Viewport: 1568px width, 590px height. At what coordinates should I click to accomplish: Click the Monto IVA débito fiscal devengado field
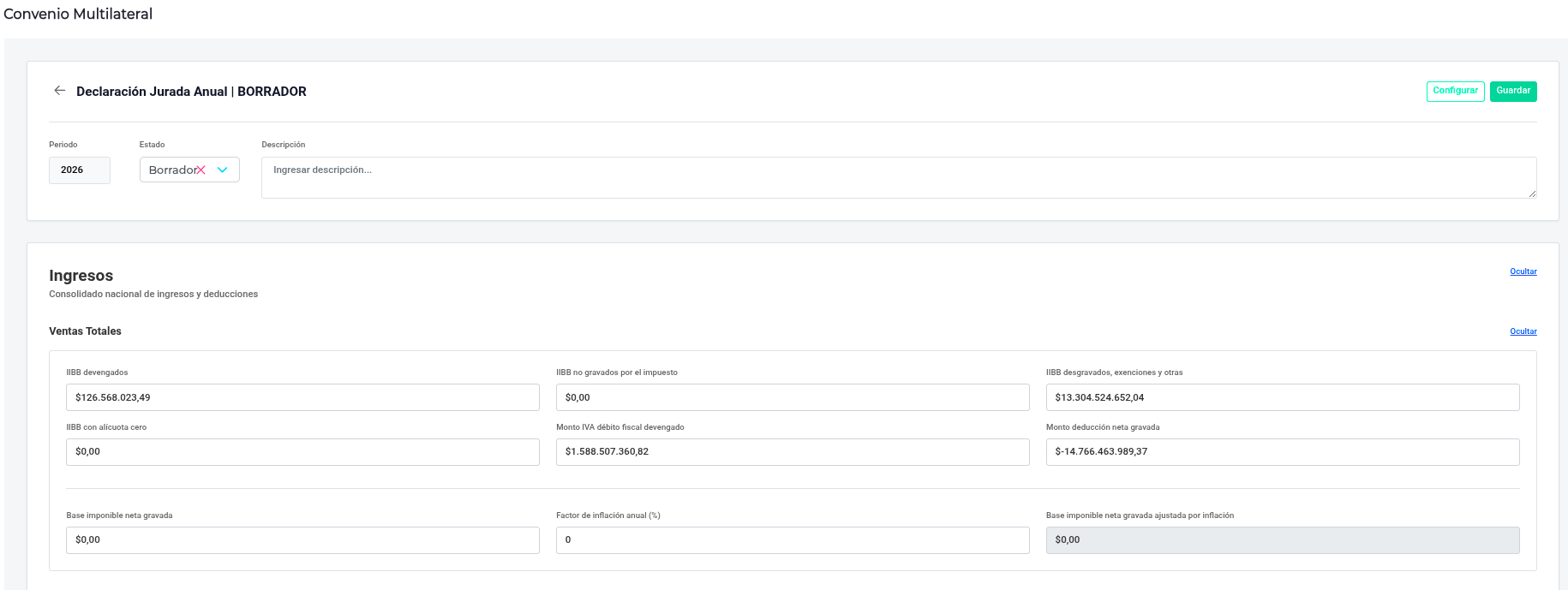[x=793, y=452]
